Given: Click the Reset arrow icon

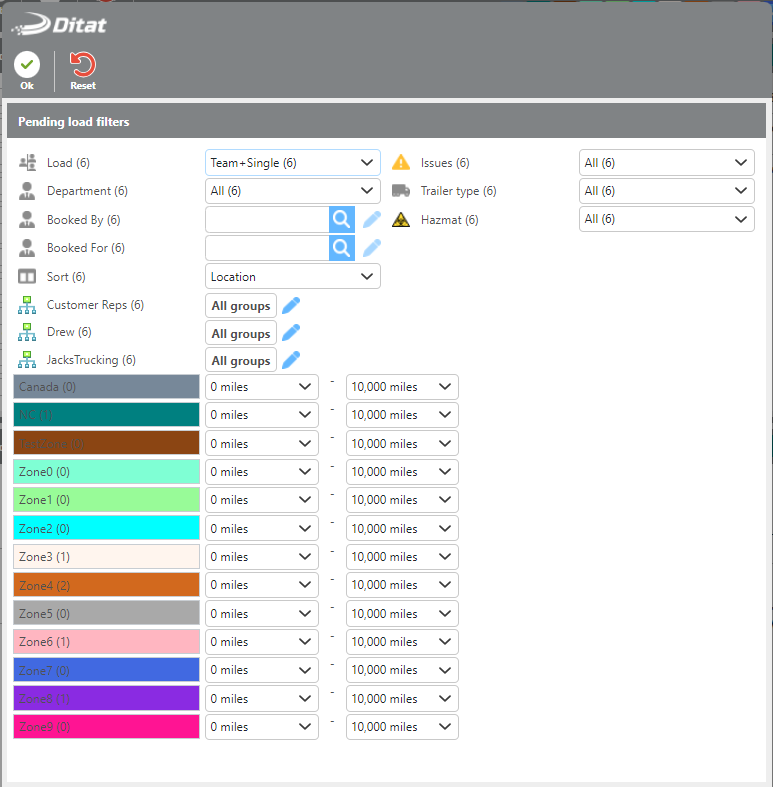Looking at the screenshot, I should coord(83,66).
